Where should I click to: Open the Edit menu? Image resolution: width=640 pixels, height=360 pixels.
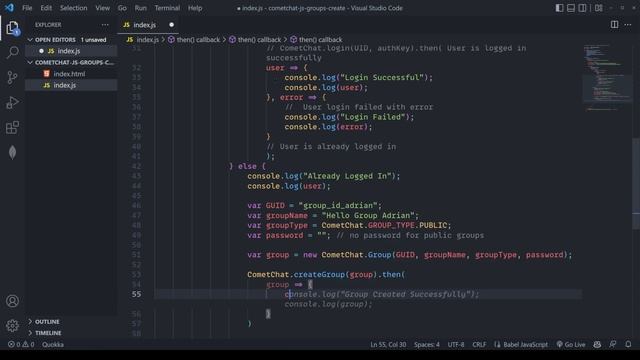46,8
